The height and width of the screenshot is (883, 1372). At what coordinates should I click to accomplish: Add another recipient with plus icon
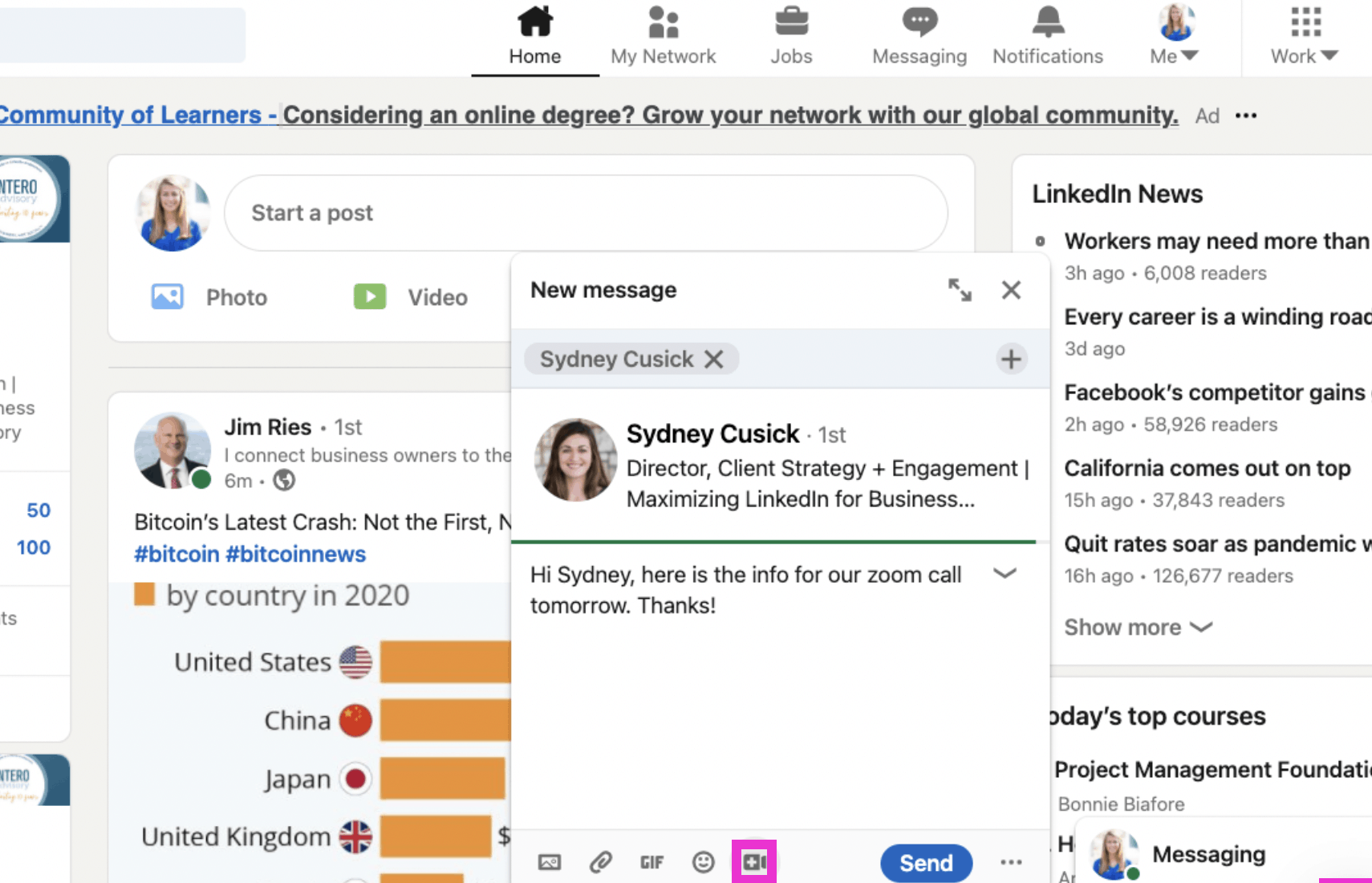pos(1011,359)
